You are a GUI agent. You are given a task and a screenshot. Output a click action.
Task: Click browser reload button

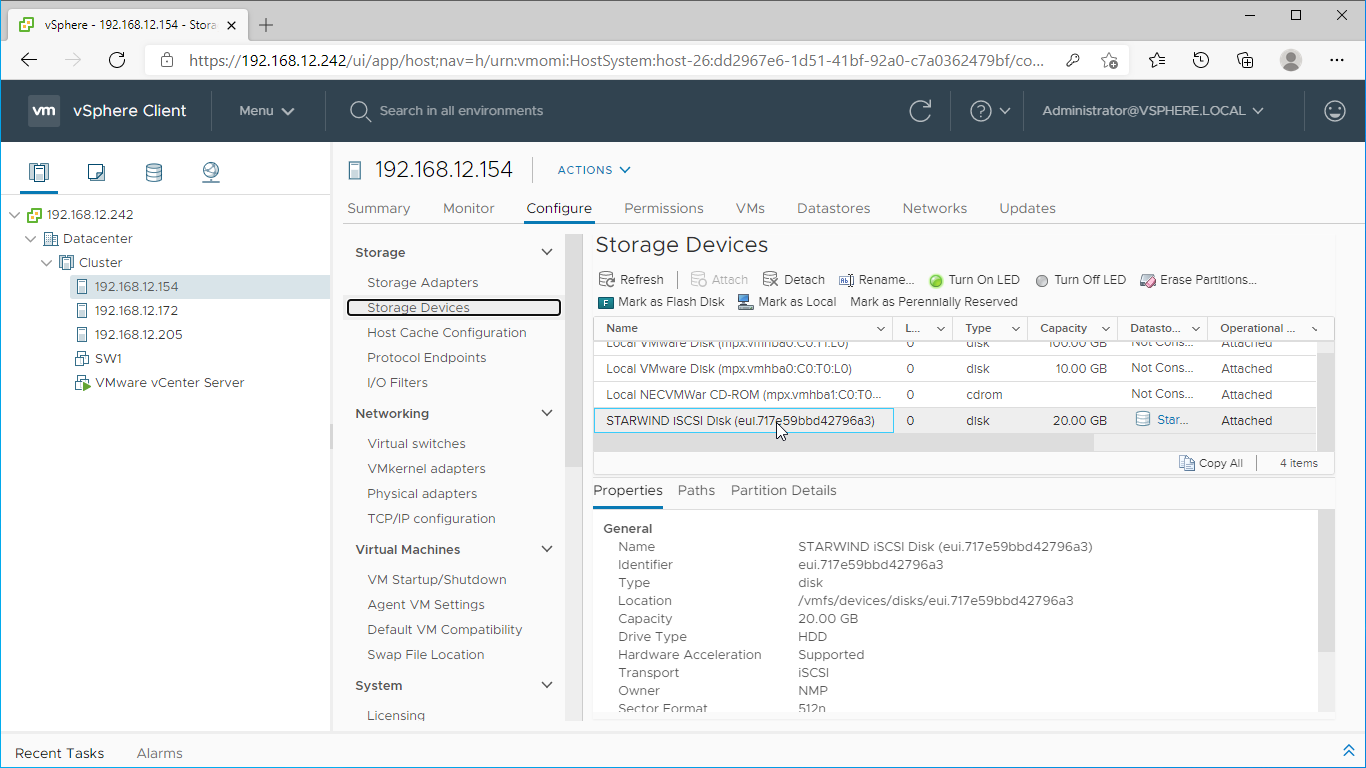pyautogui.click(x=117, y=60)
